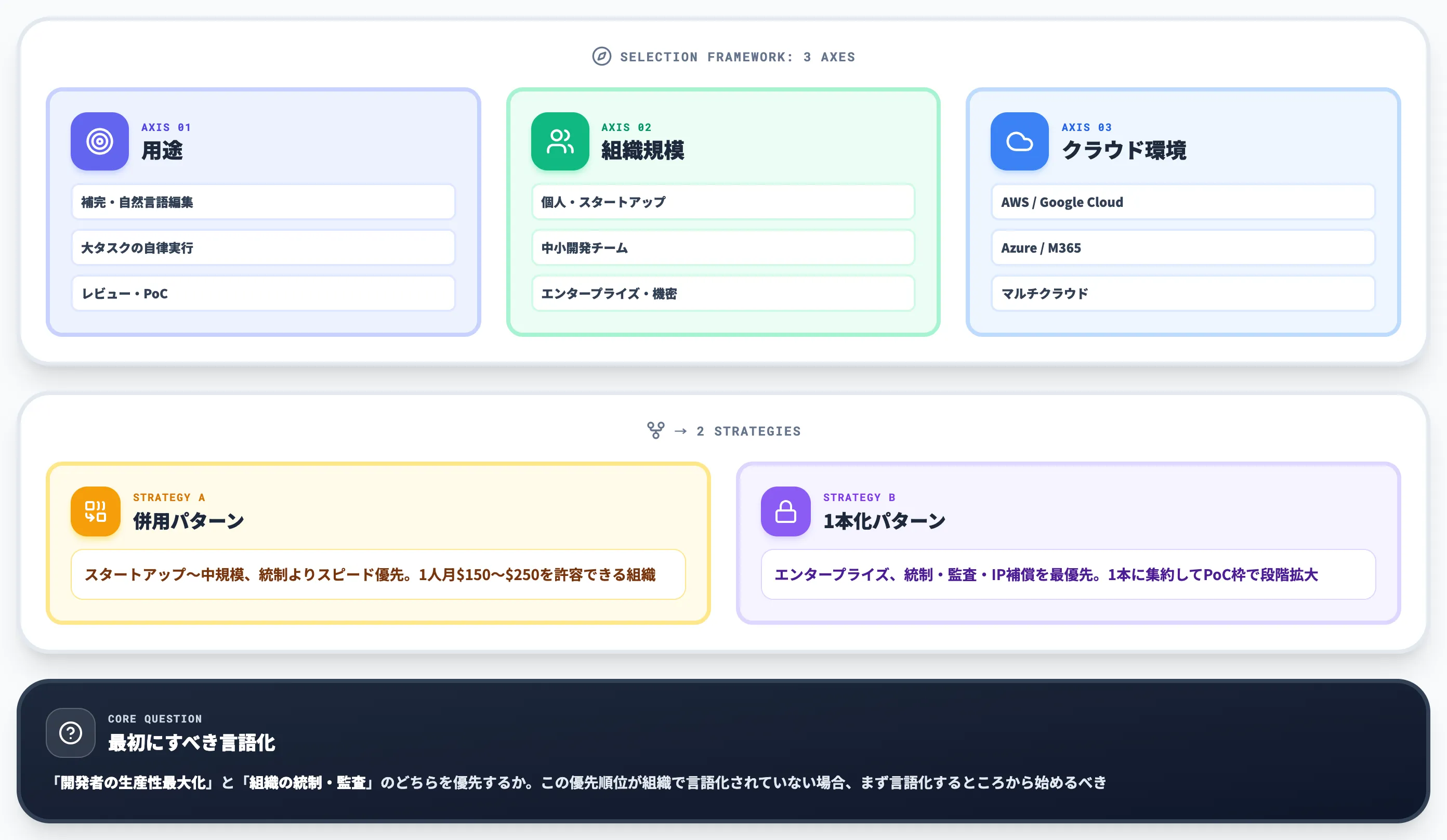Click the STRATEGY B label
Viewport: 1447px width, 840px height.
(x=859, y=497)
